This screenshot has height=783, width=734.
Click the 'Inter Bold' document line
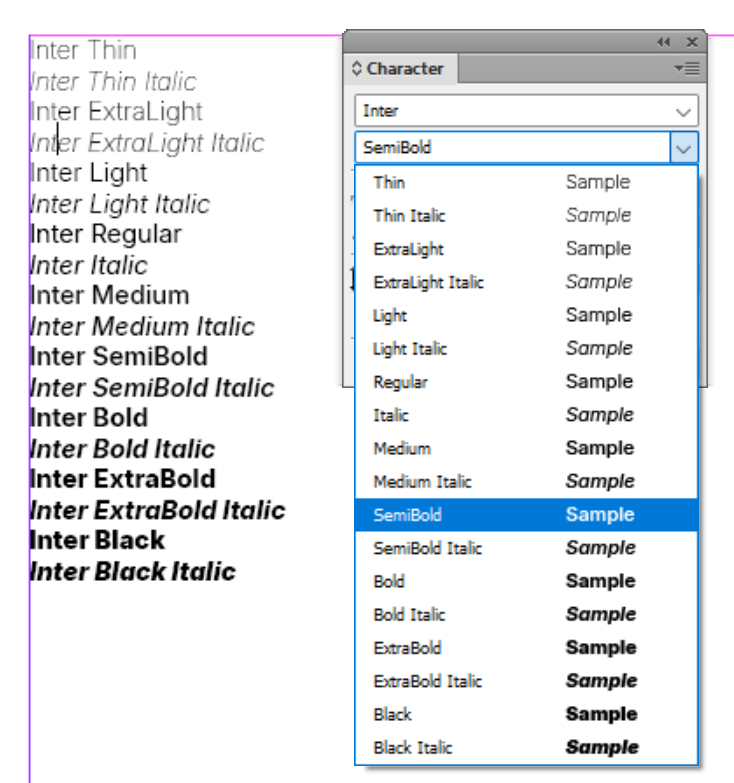click(x=89, y=418)
